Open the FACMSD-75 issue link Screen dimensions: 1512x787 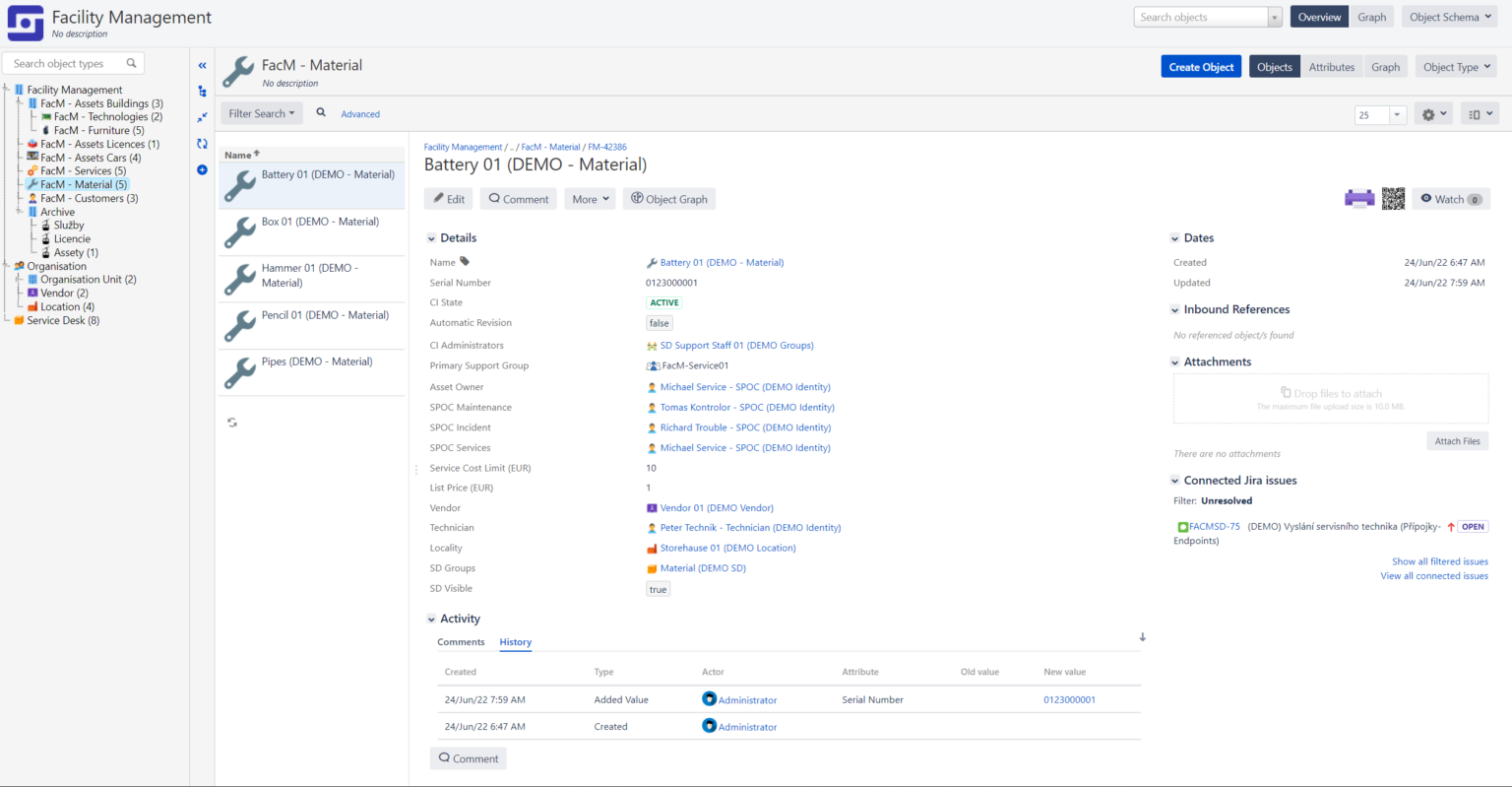tap(1214, 527)
